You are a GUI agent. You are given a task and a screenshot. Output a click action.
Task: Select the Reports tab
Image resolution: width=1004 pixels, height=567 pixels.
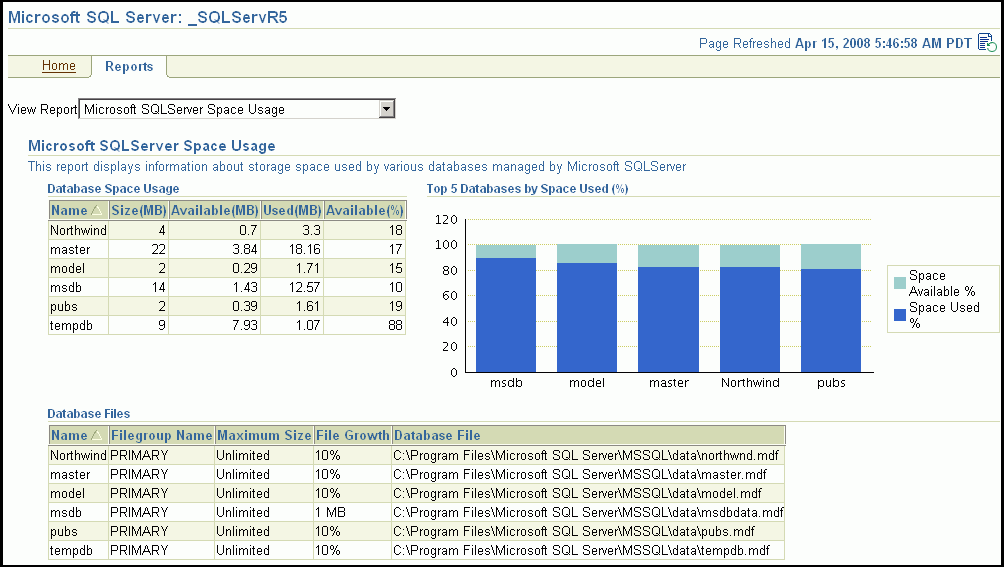coord(129,67)
